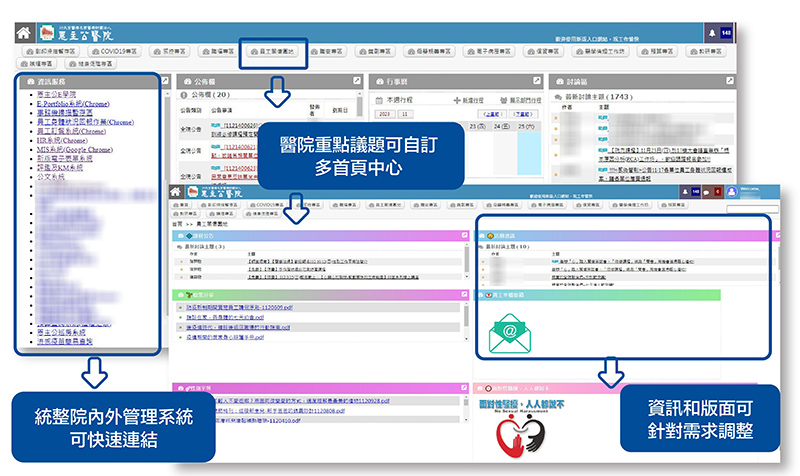Click the No Sexual Harassment banner image
Viewport: 800px width, 476px height.
pyautogui.click(x=521, y=429)
